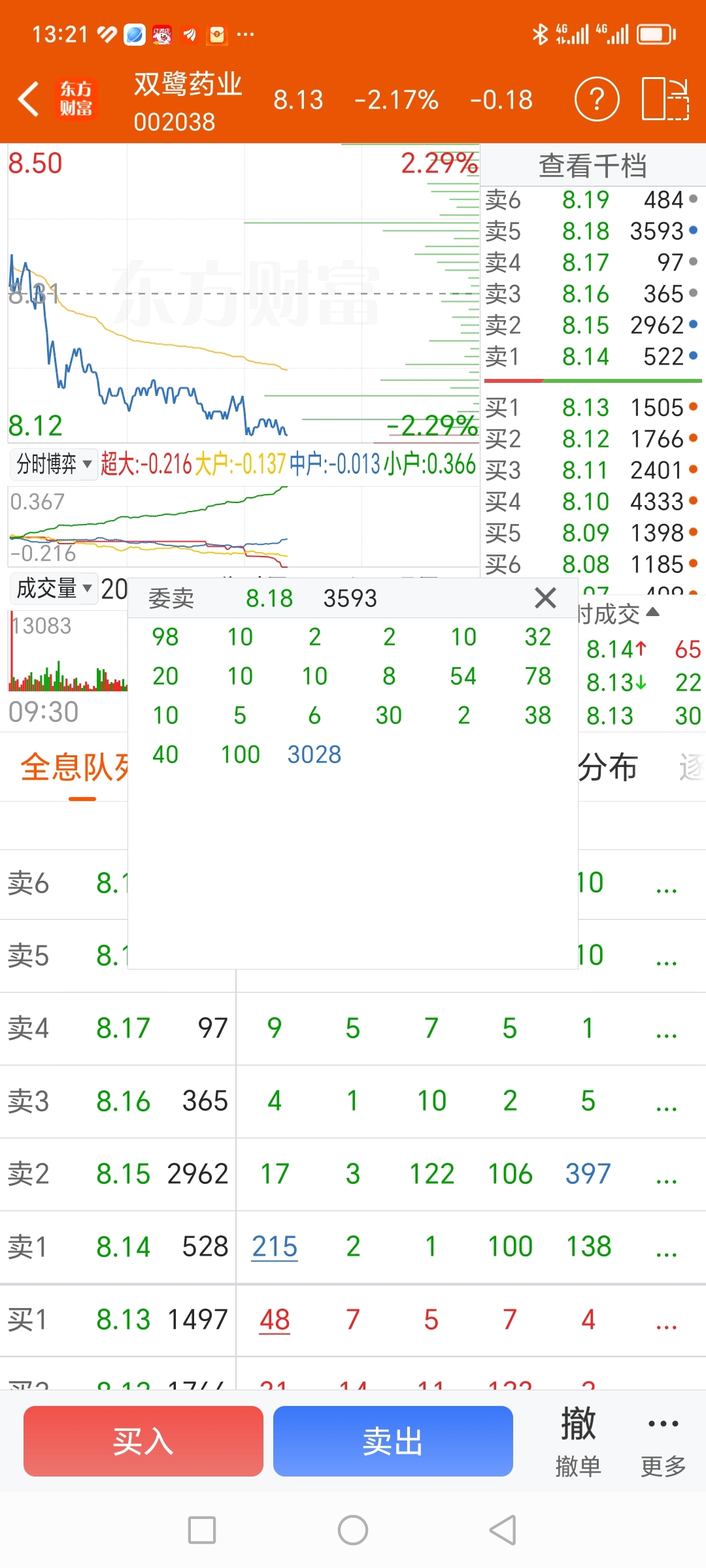Select the 卖3 8.16 order book row

[592, 294]
